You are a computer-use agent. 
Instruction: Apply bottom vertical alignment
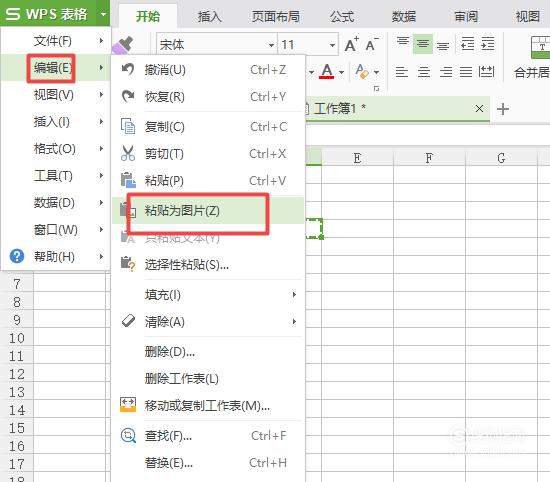pos(443,46)
